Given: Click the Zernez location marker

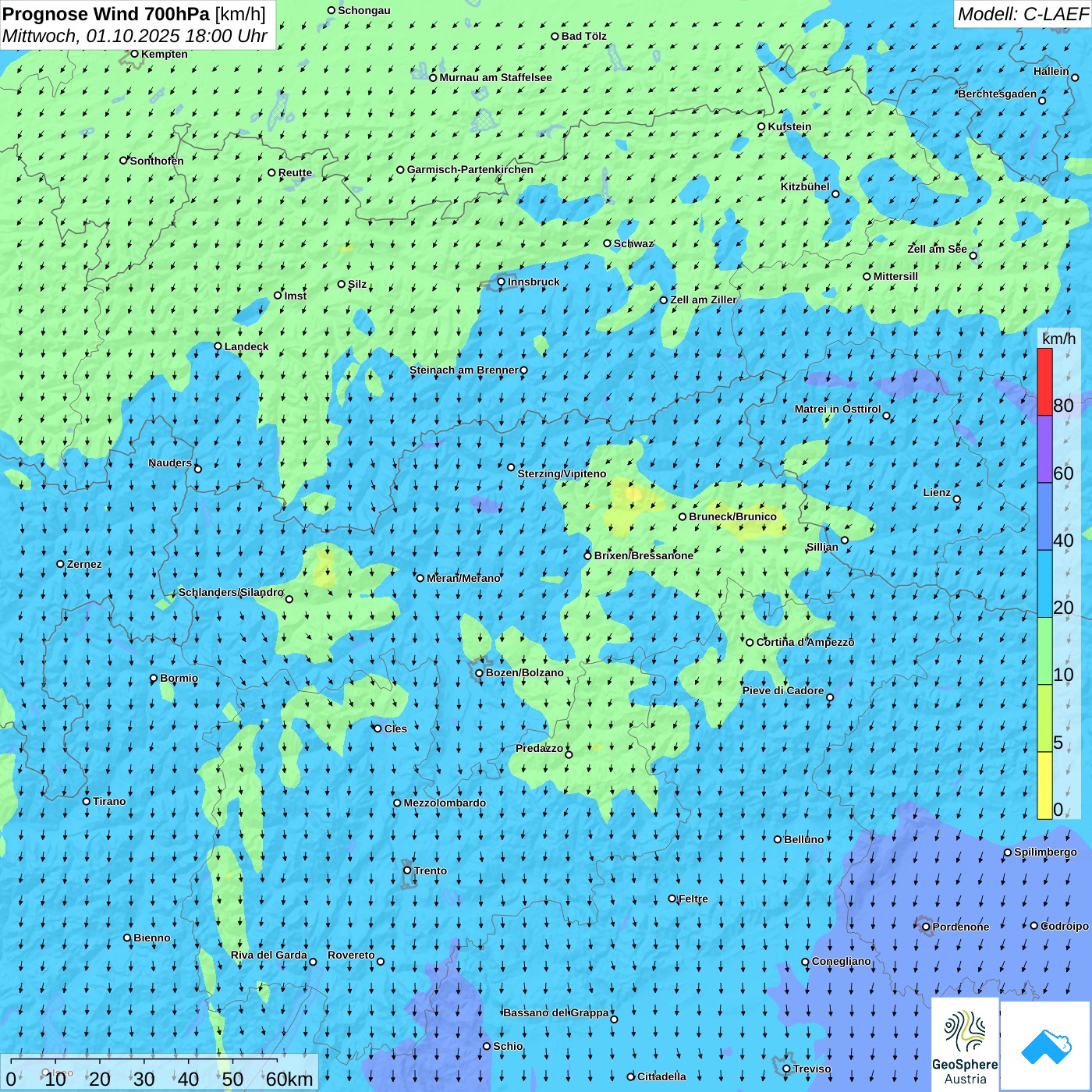Looking at the screenshot, I should 60,564.
